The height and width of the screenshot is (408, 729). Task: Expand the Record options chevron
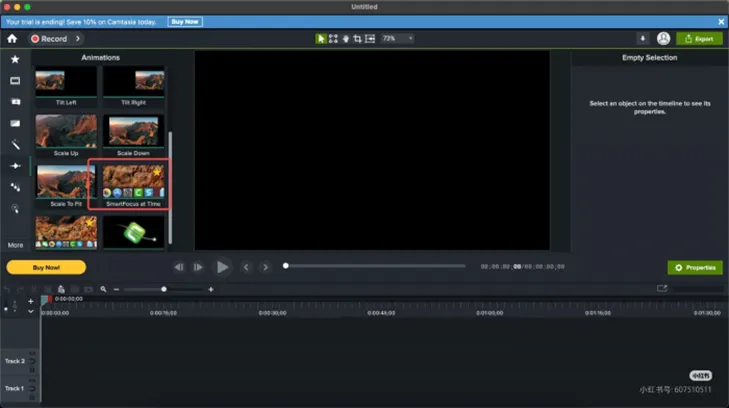pos(78,39)
